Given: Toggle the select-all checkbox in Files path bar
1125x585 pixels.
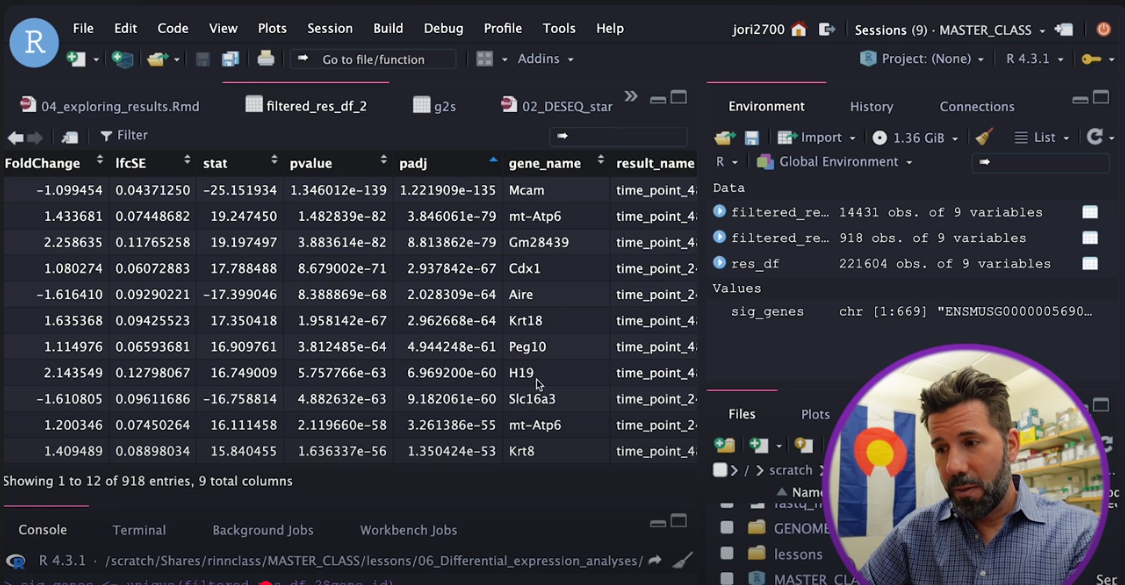Looking at the screenshot, I should 720,470.
